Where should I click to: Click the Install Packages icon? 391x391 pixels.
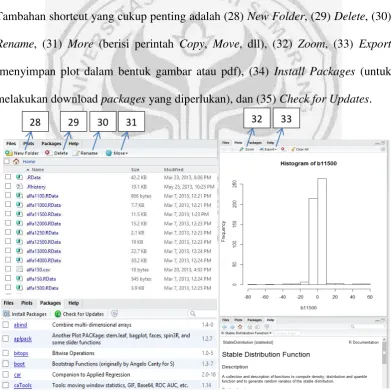(6, 314)
